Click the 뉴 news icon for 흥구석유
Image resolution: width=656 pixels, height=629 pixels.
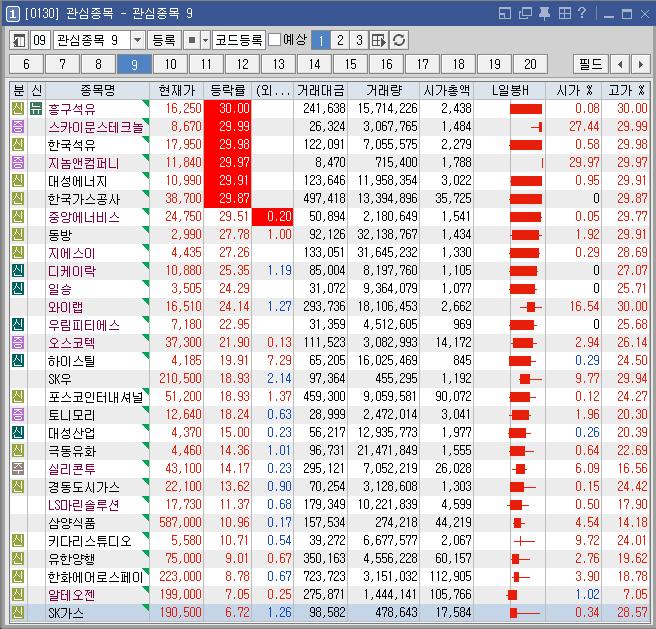(x=36, y=109)
